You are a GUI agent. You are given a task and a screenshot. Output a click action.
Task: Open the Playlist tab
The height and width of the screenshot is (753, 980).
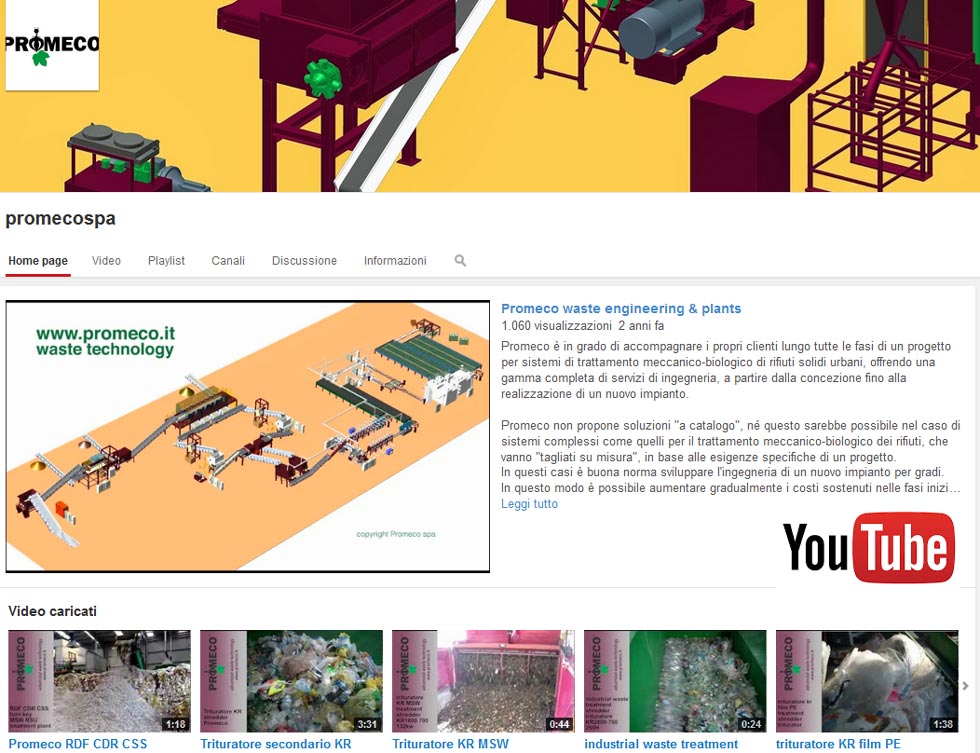pyautogui.click(x=166, y=260)
